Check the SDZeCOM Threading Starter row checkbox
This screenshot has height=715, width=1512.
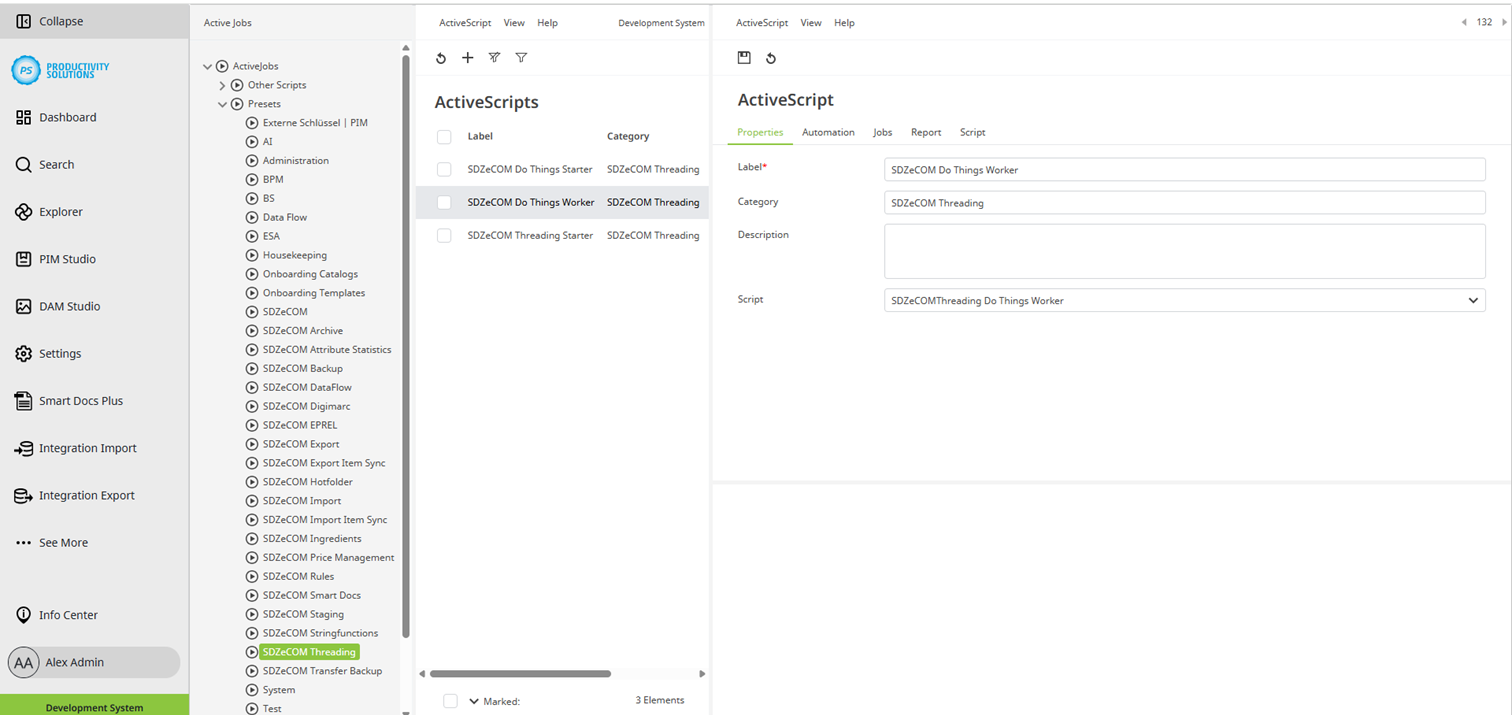tap(444, 235)
